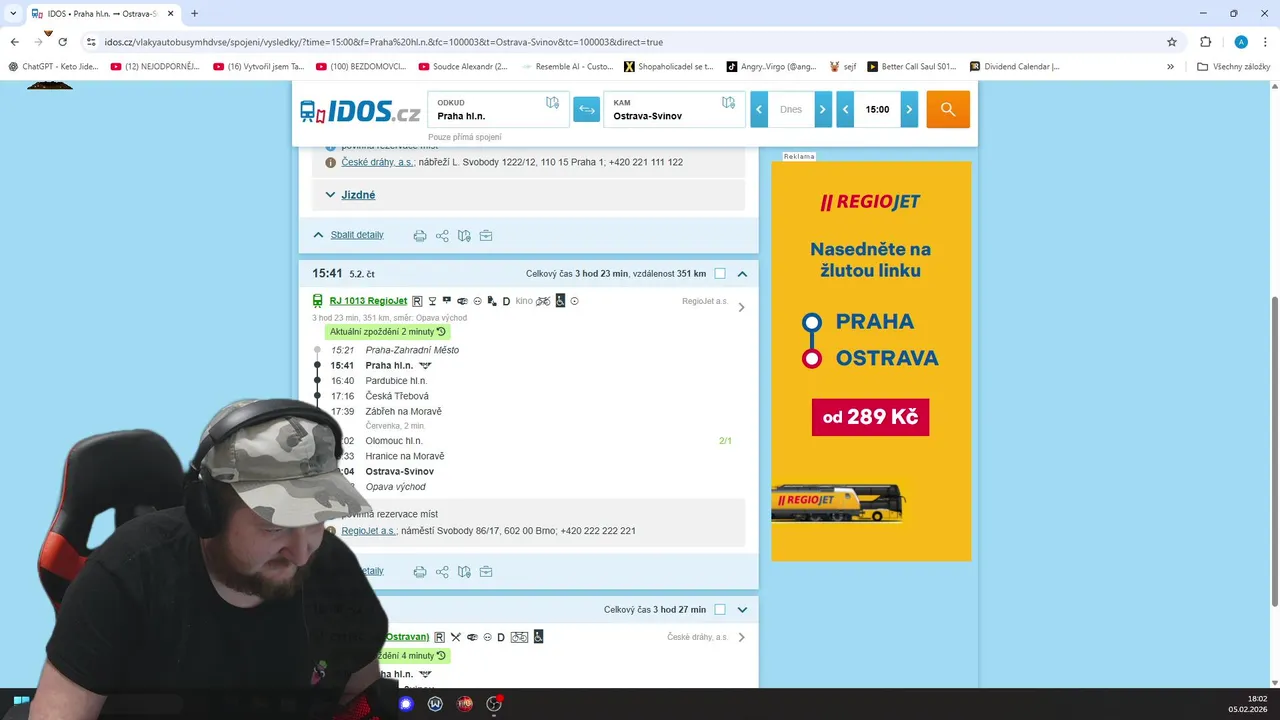Image resolution: width=1280 pixels, height=720 pixels.
Task: Click the wheelchair accessibility icon on the RJ 1013 row
Action: pyautogui.click(x=560, y=301)
